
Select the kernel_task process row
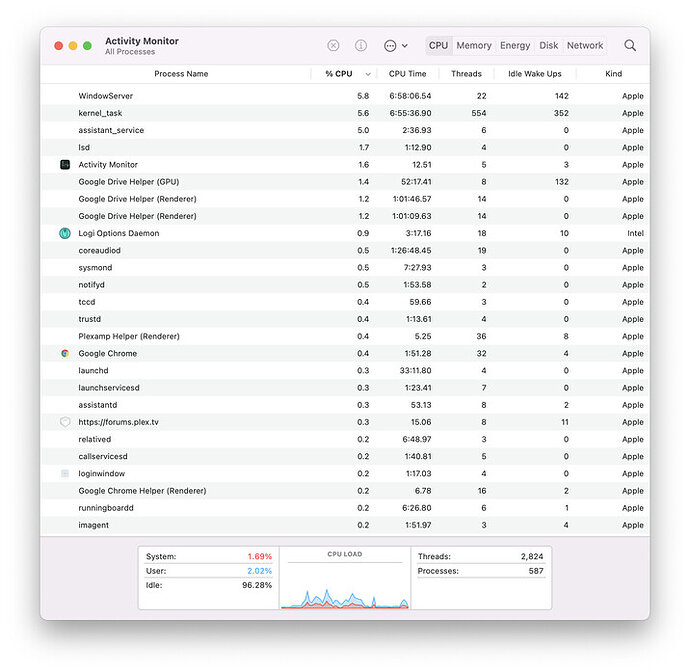(x=345, y=113)
